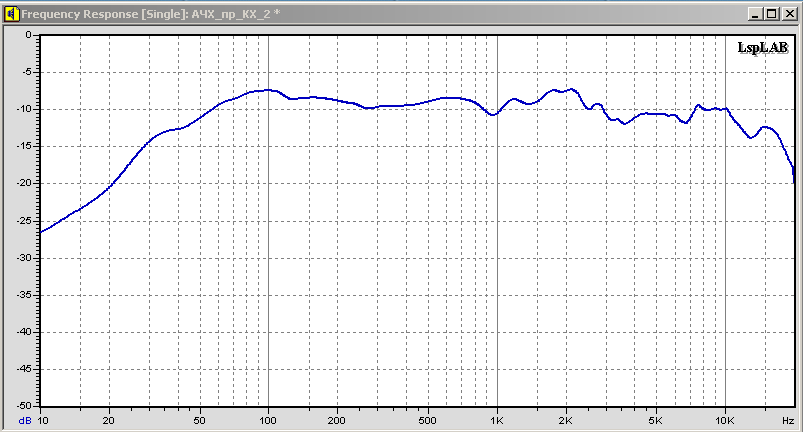Maximize the Frequency Response window
803x432 pixels.
[x=772, y=14]
